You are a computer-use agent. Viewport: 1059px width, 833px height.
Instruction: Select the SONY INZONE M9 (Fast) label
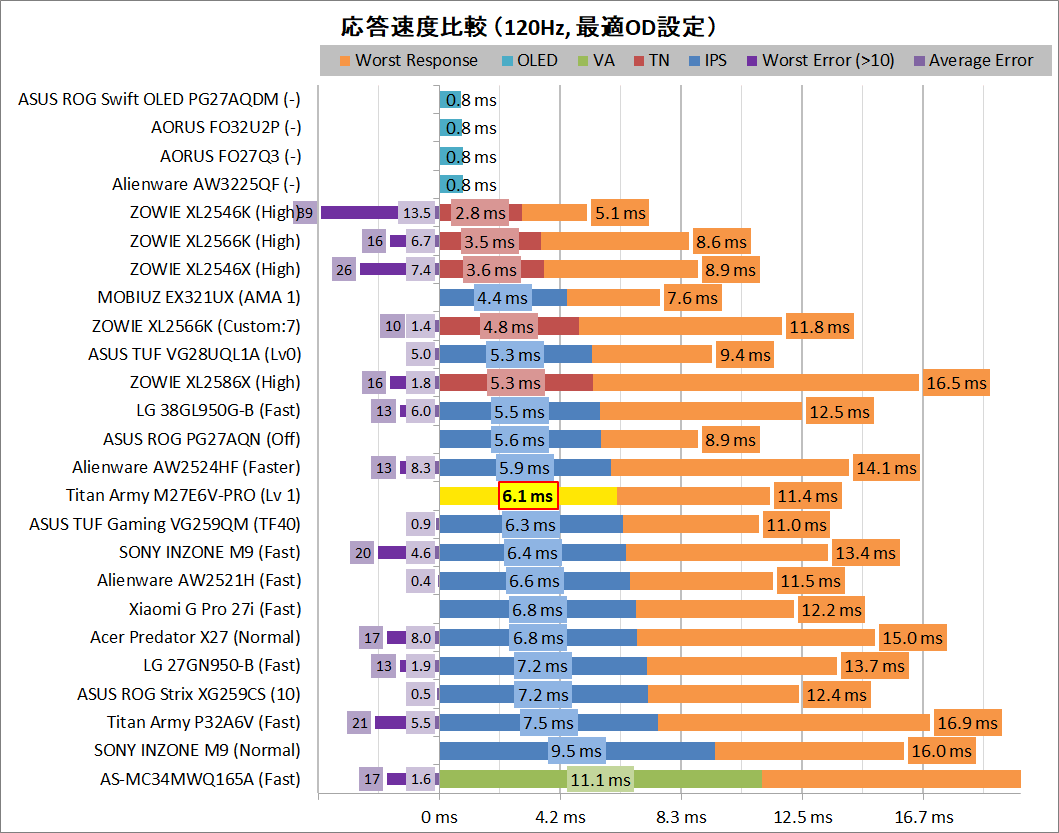(209, 553)
